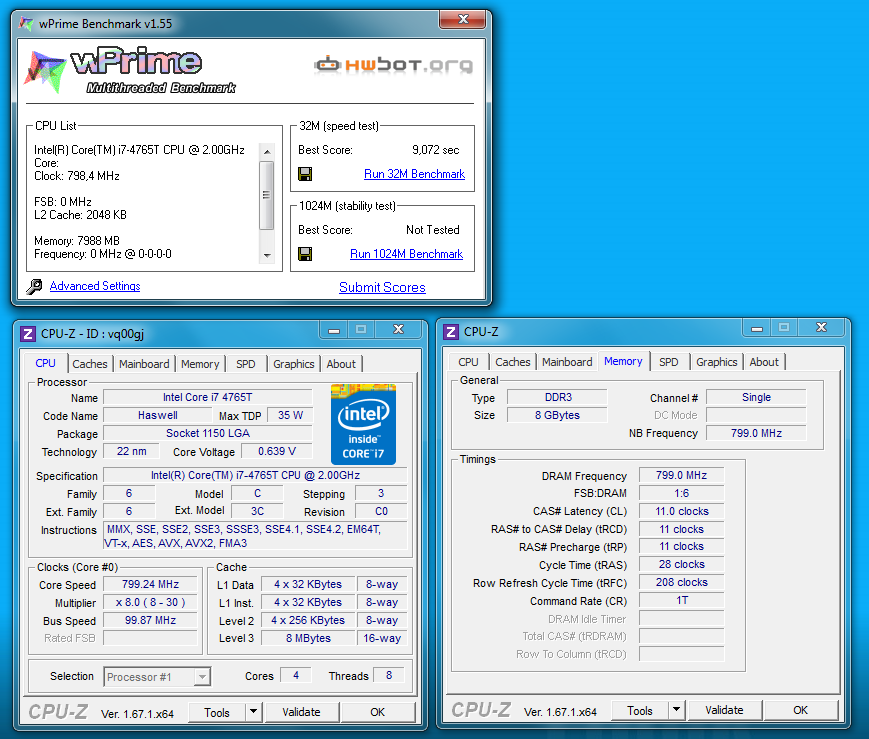The width and height of the screenshot is (869, 739).
Task: Click Validate in right CPU-Z window
Action: [x=724, y=710]
